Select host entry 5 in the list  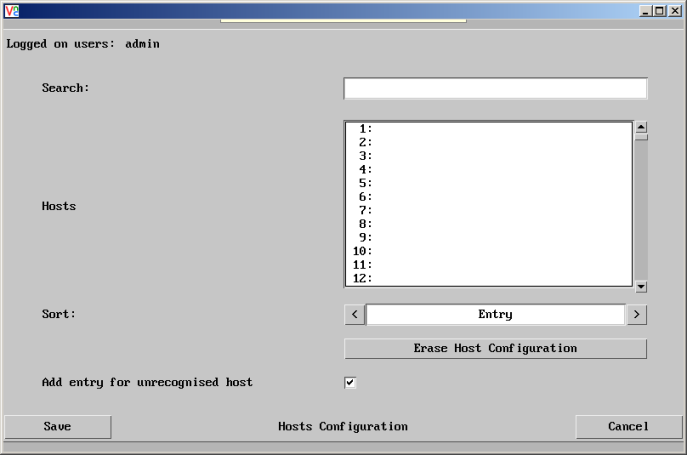click(489, 183)
